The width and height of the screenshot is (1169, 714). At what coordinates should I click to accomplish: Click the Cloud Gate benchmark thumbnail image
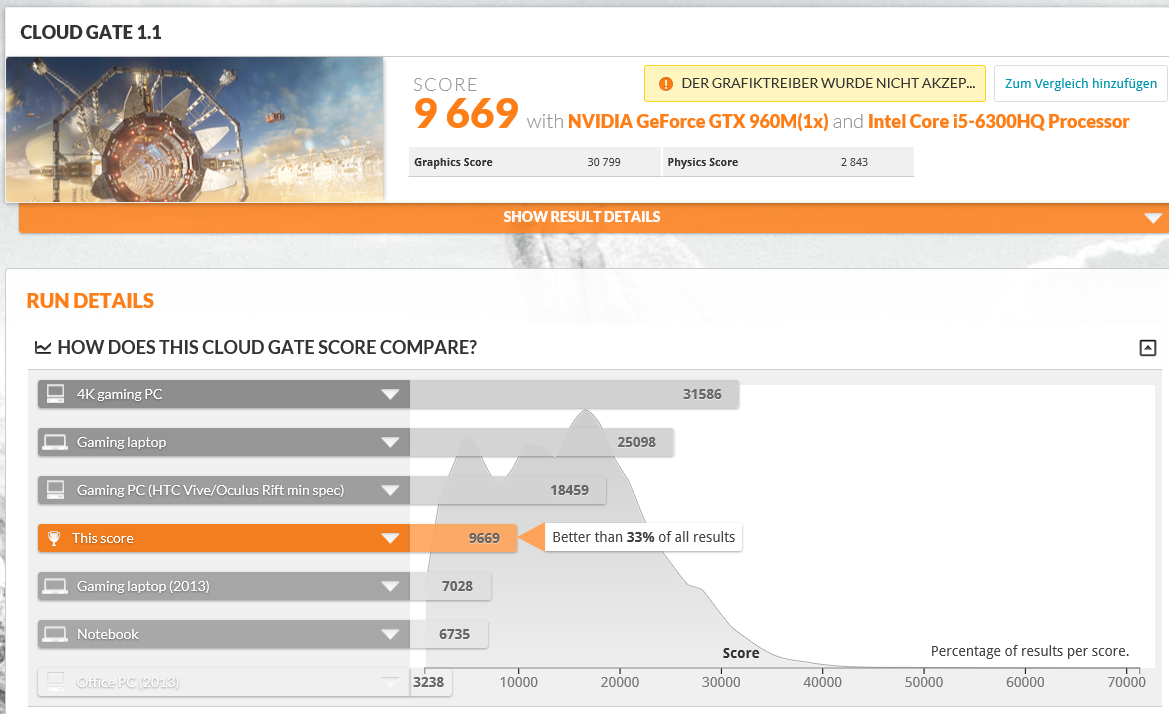[195, 129]
